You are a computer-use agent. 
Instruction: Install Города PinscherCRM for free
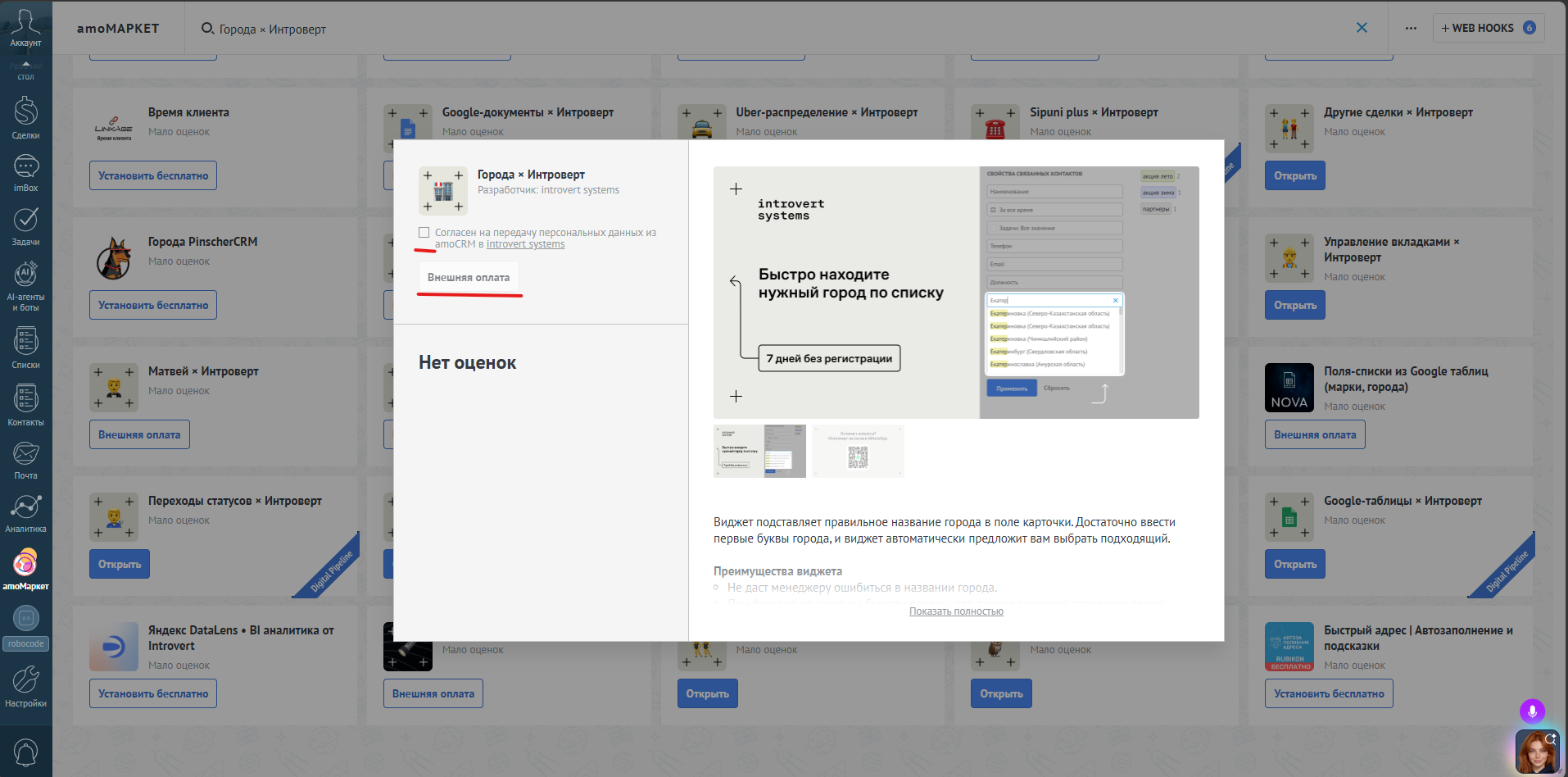(x=153, y=305)
